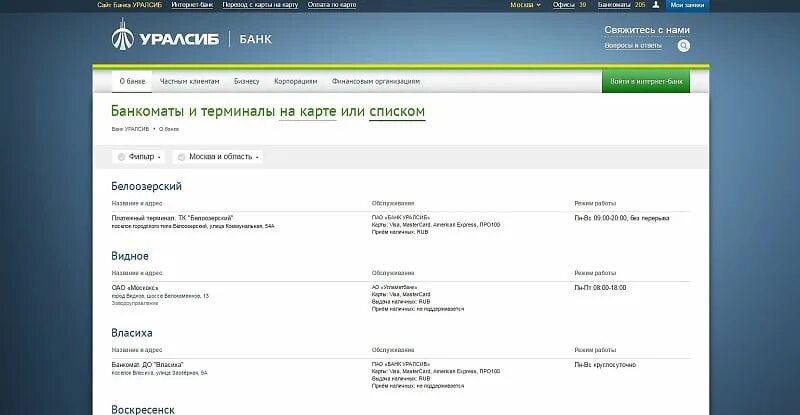800x415 pixels.
Task: Open the search magnifier icon
Action: pos(684,46)
